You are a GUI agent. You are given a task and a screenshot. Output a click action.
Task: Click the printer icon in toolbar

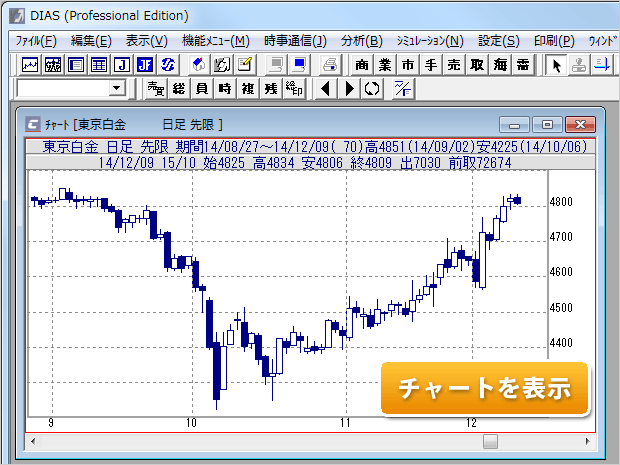pos(329,65)
